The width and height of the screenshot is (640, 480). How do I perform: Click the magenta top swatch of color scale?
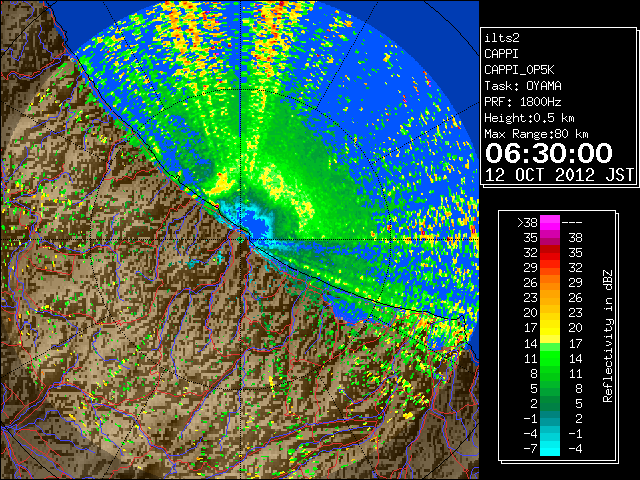pos(550,223)
